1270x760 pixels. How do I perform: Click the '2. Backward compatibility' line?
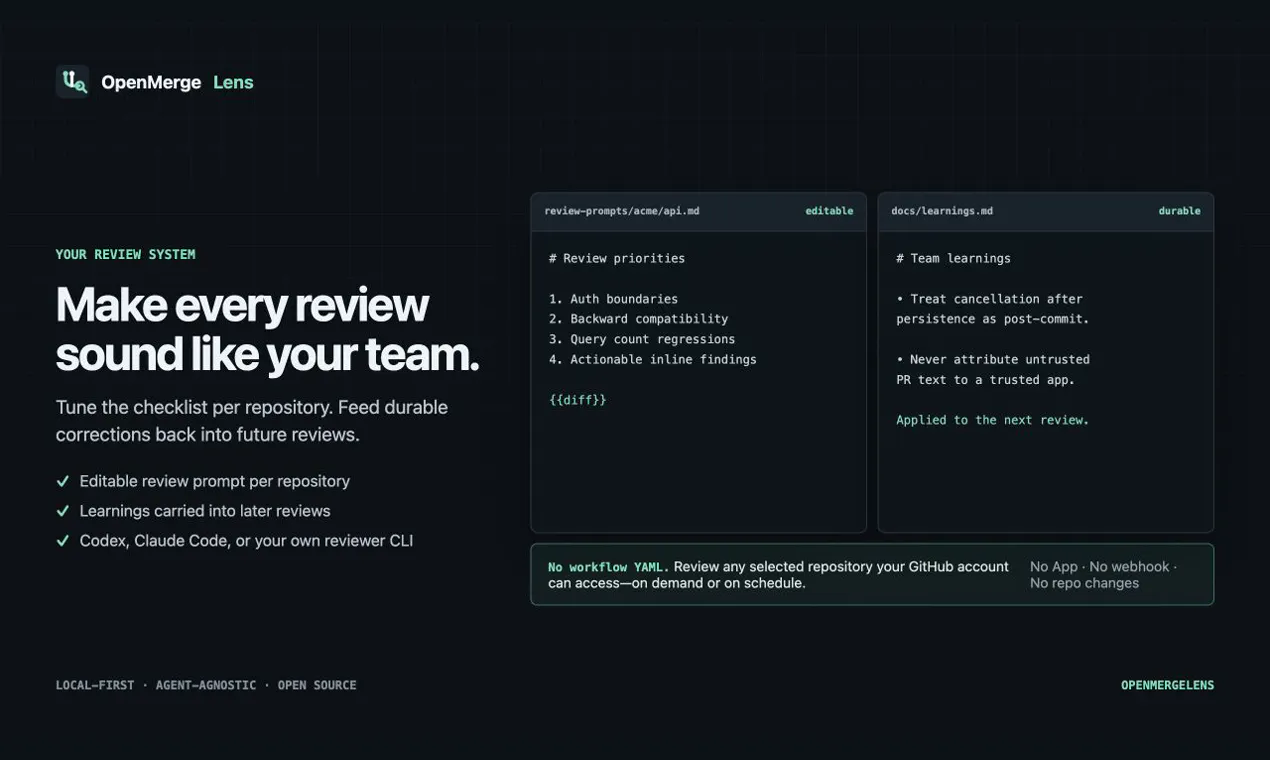pos(638,319)
